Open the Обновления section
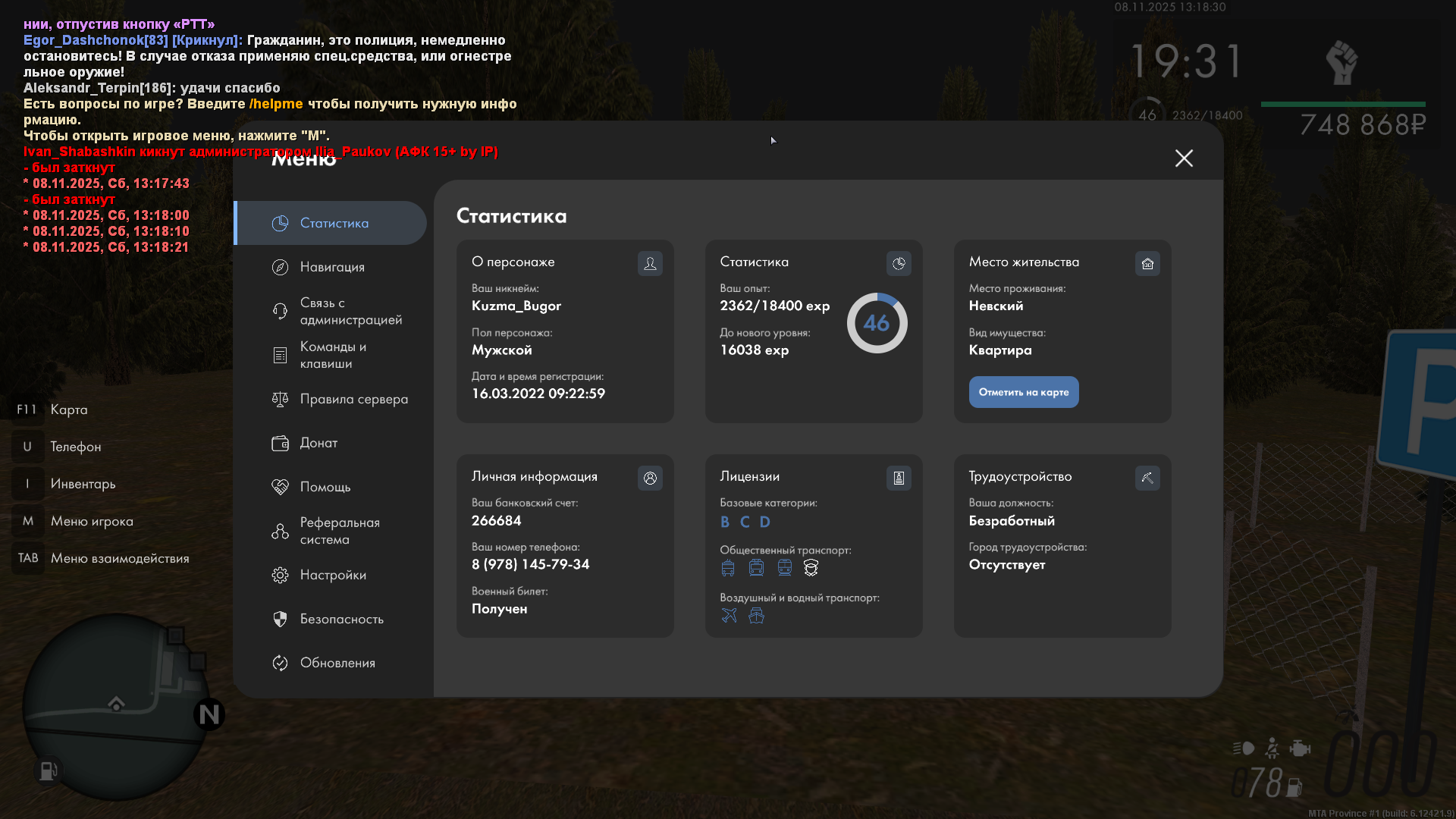 coord(337,663)
